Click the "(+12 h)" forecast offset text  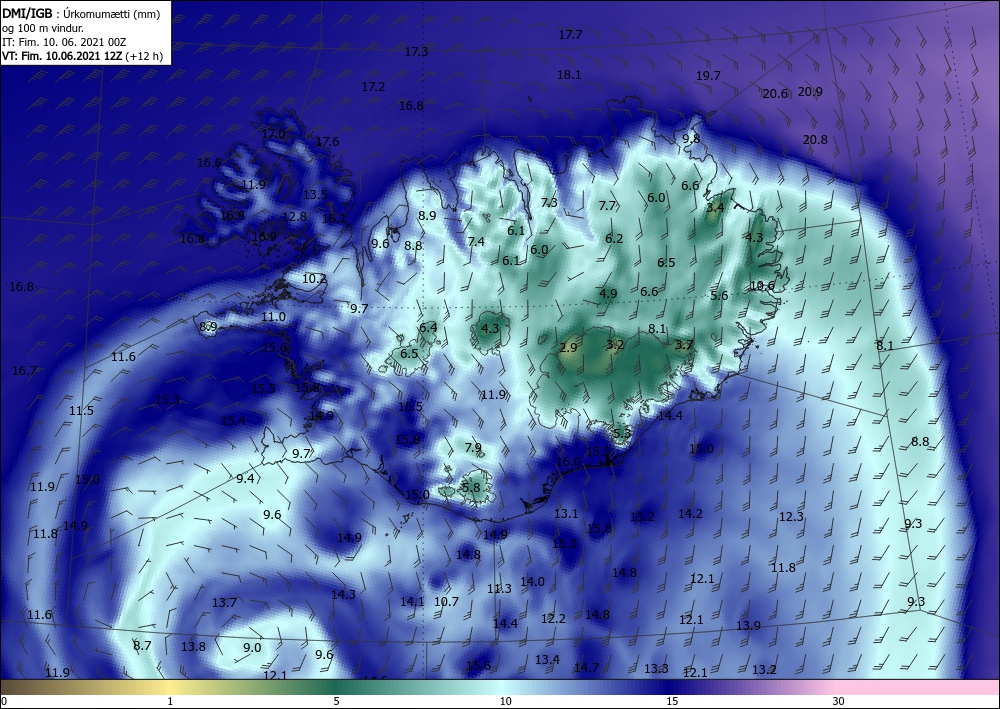click(144, 56)
